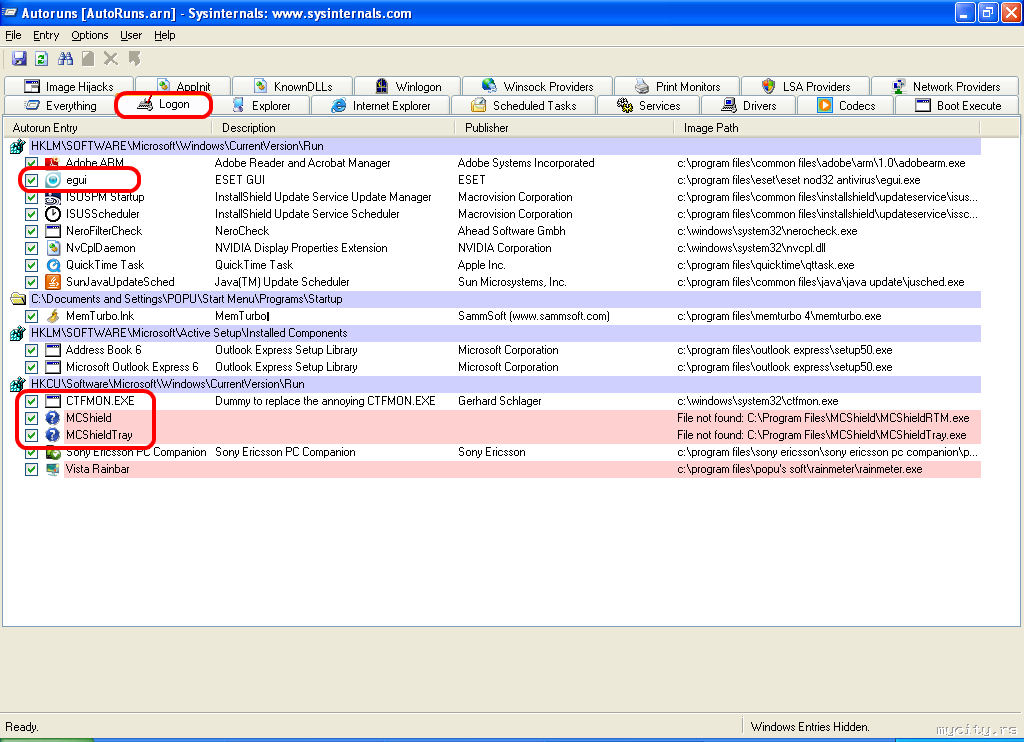
Task: Click the MCShieldTray question mark icon
Action: (x=54, y=435)
